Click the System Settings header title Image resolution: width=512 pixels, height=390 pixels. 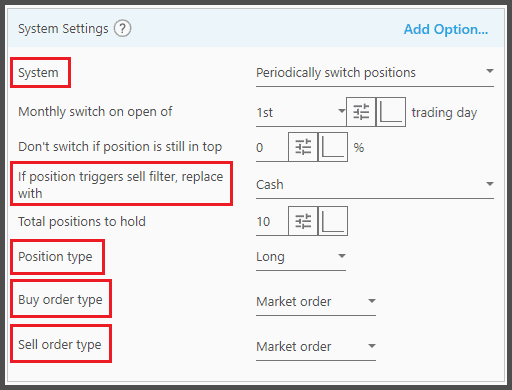[63, 29]
